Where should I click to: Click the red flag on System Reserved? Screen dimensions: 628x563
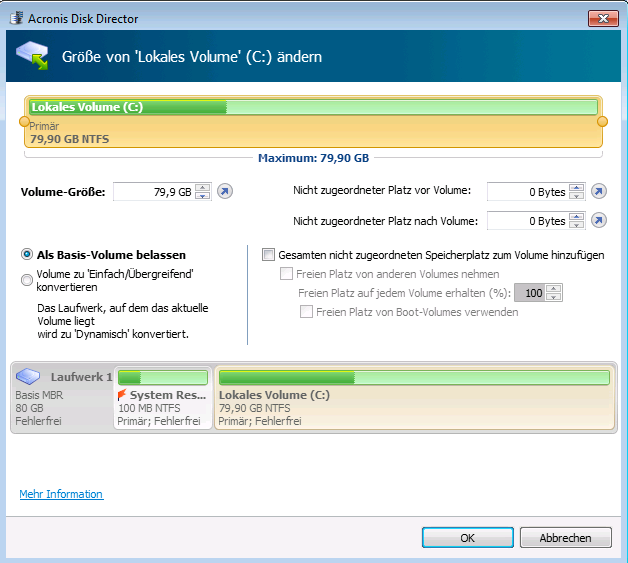(122, 394)
